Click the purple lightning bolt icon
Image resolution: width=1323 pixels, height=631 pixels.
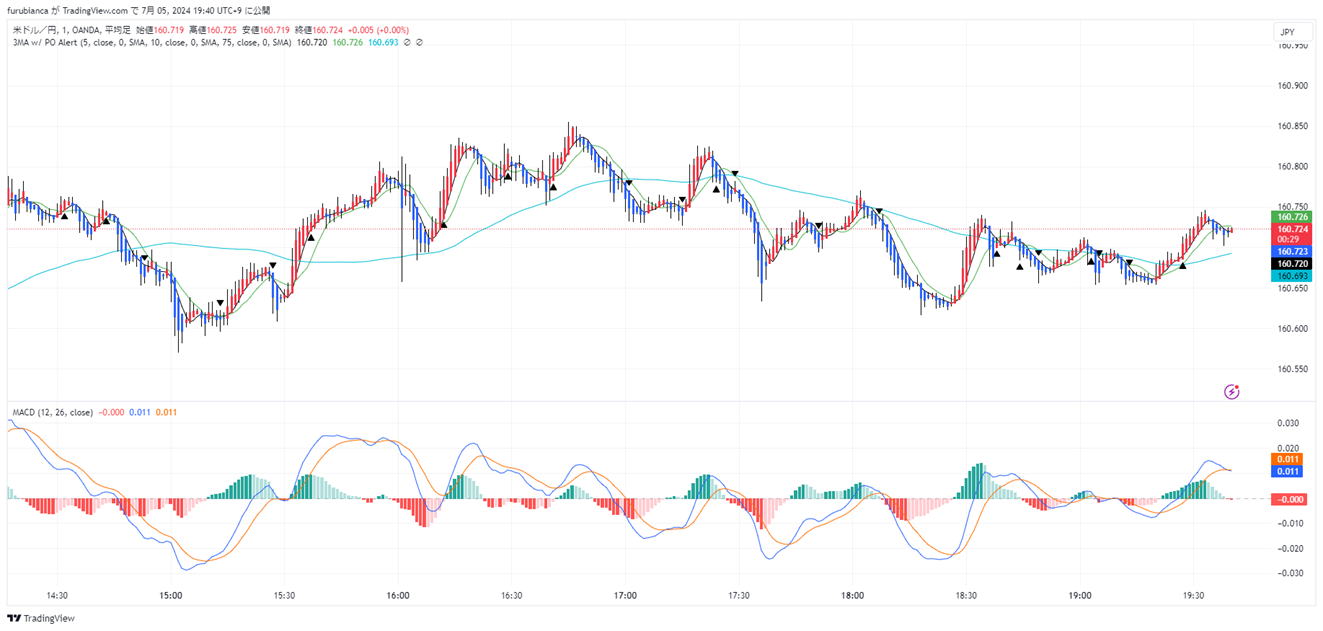(1232, 391)
